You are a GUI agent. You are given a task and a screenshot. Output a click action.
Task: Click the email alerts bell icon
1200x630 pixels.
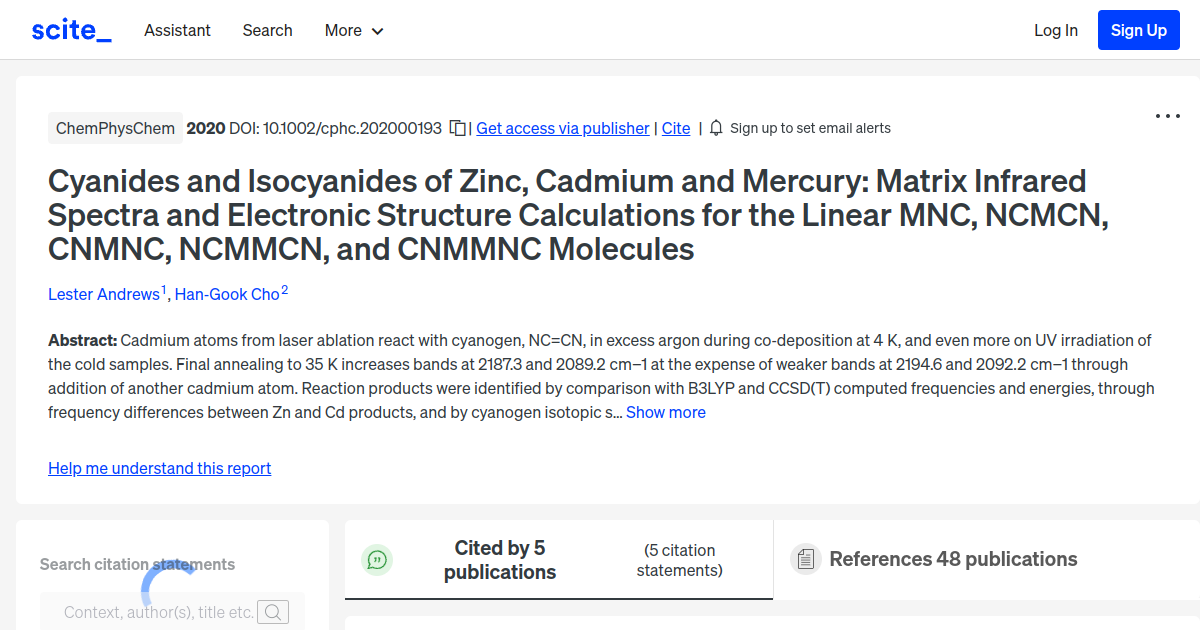[716, 128]
